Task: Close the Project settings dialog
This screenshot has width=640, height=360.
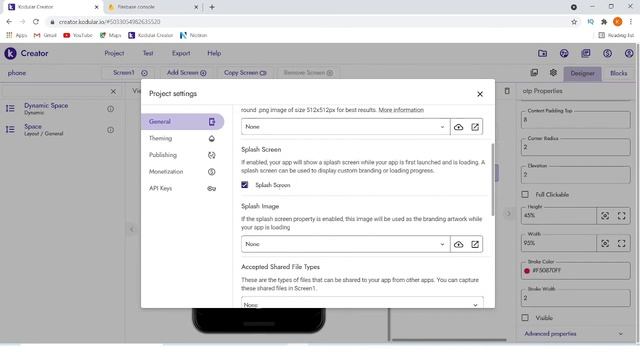Action: click(x=480, y=94)
